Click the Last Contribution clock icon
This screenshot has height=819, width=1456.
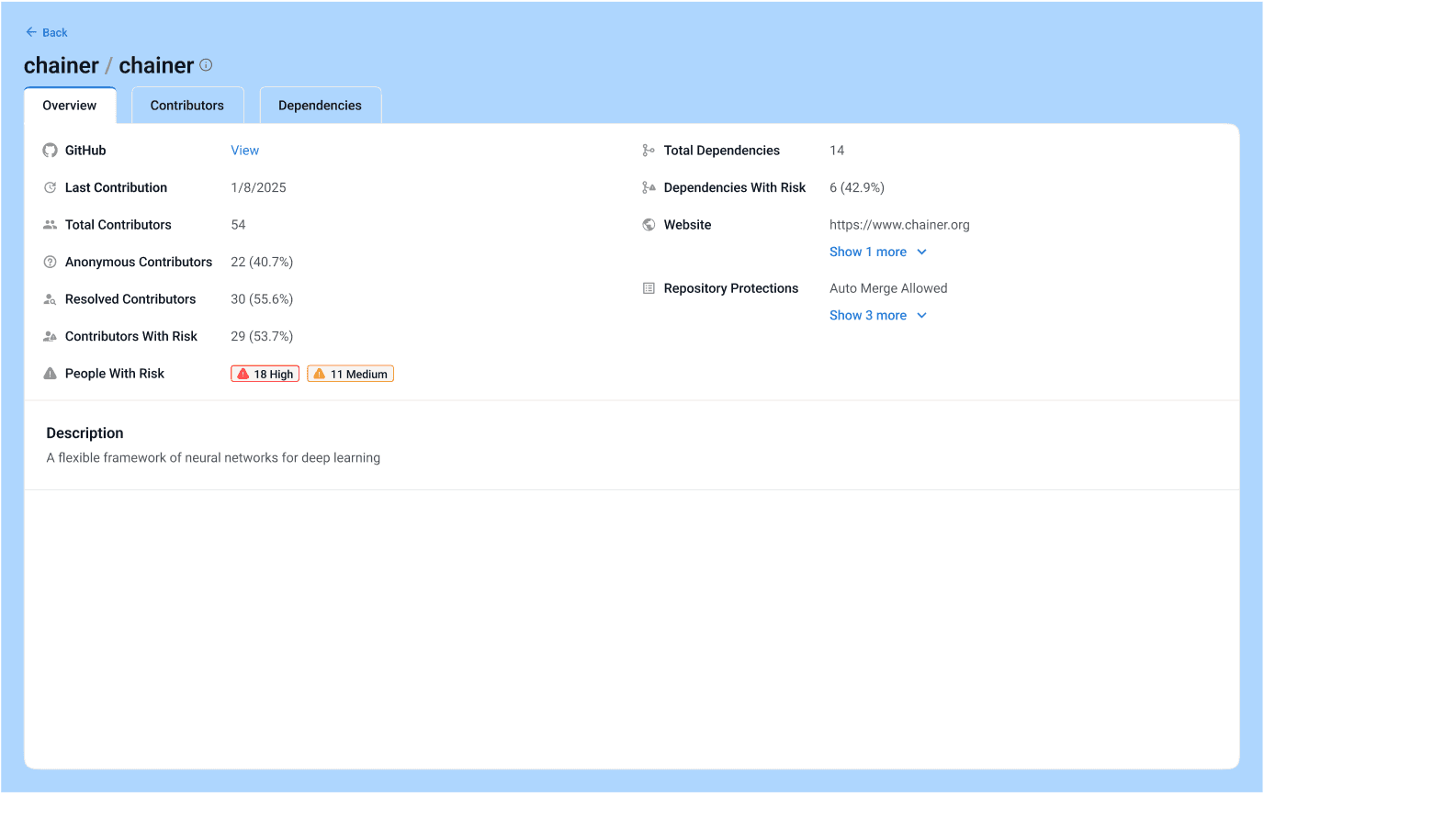pos(51,187)
